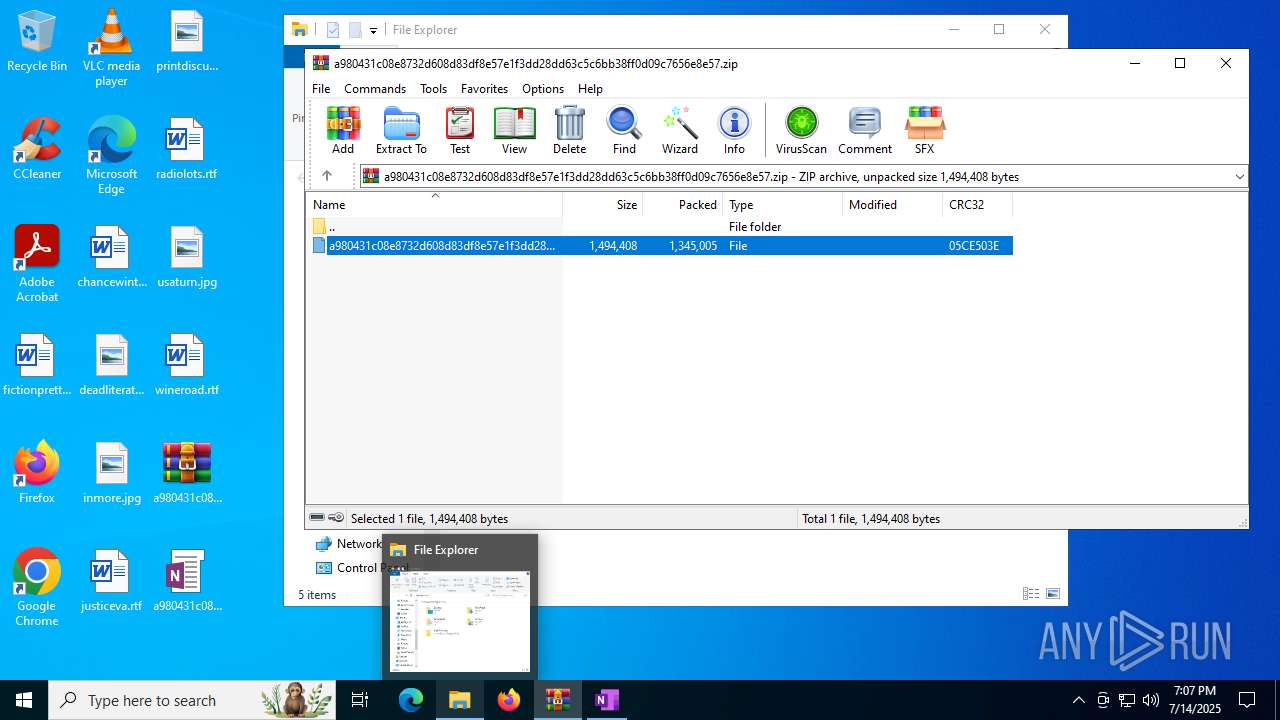Open the Commands menu

coord(375,89)
